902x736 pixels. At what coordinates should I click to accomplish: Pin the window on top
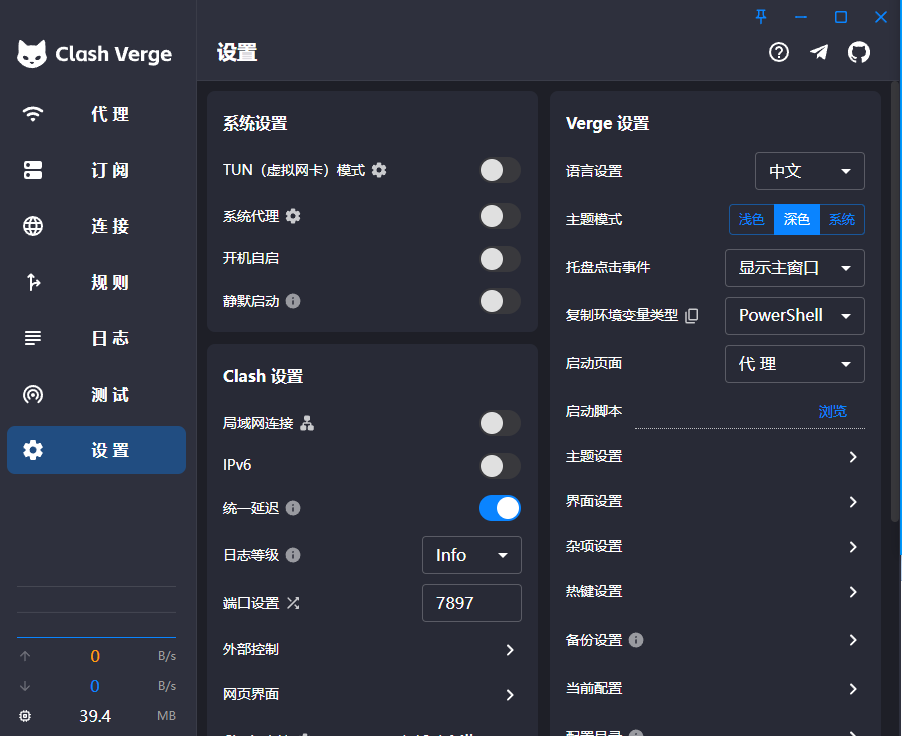760,17
